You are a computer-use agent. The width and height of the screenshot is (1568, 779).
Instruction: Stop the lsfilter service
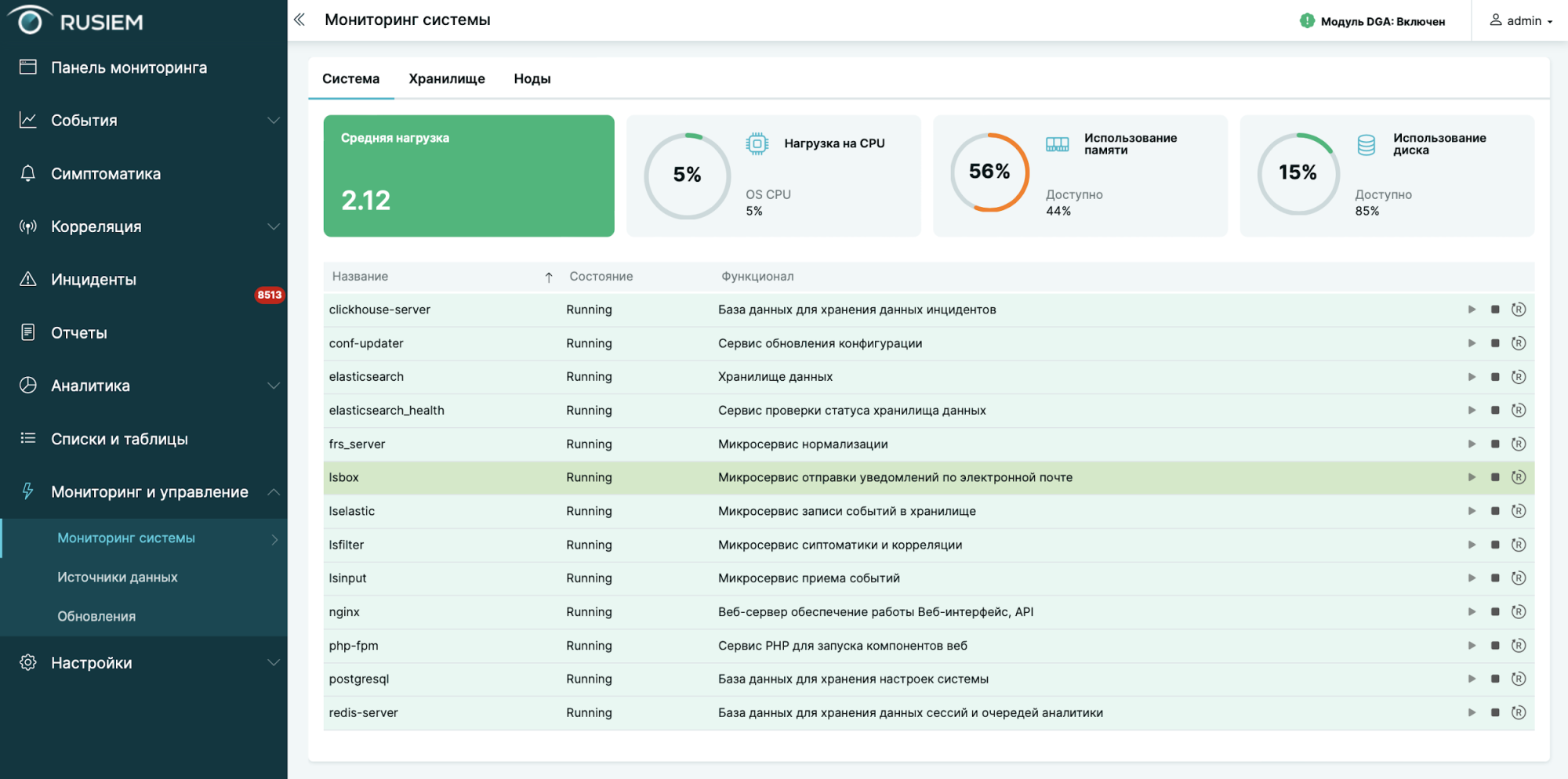(1495, 545)
